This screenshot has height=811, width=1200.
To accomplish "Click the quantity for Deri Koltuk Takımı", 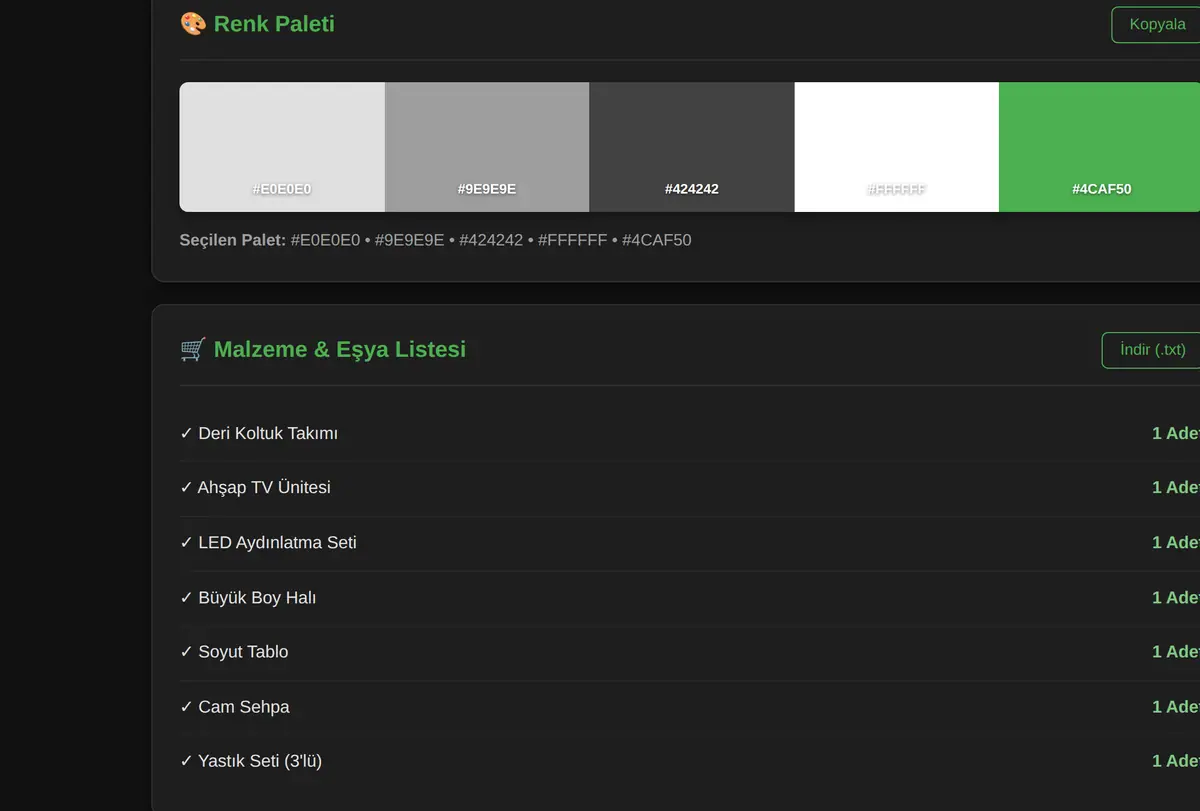I will coord(1176,433).
